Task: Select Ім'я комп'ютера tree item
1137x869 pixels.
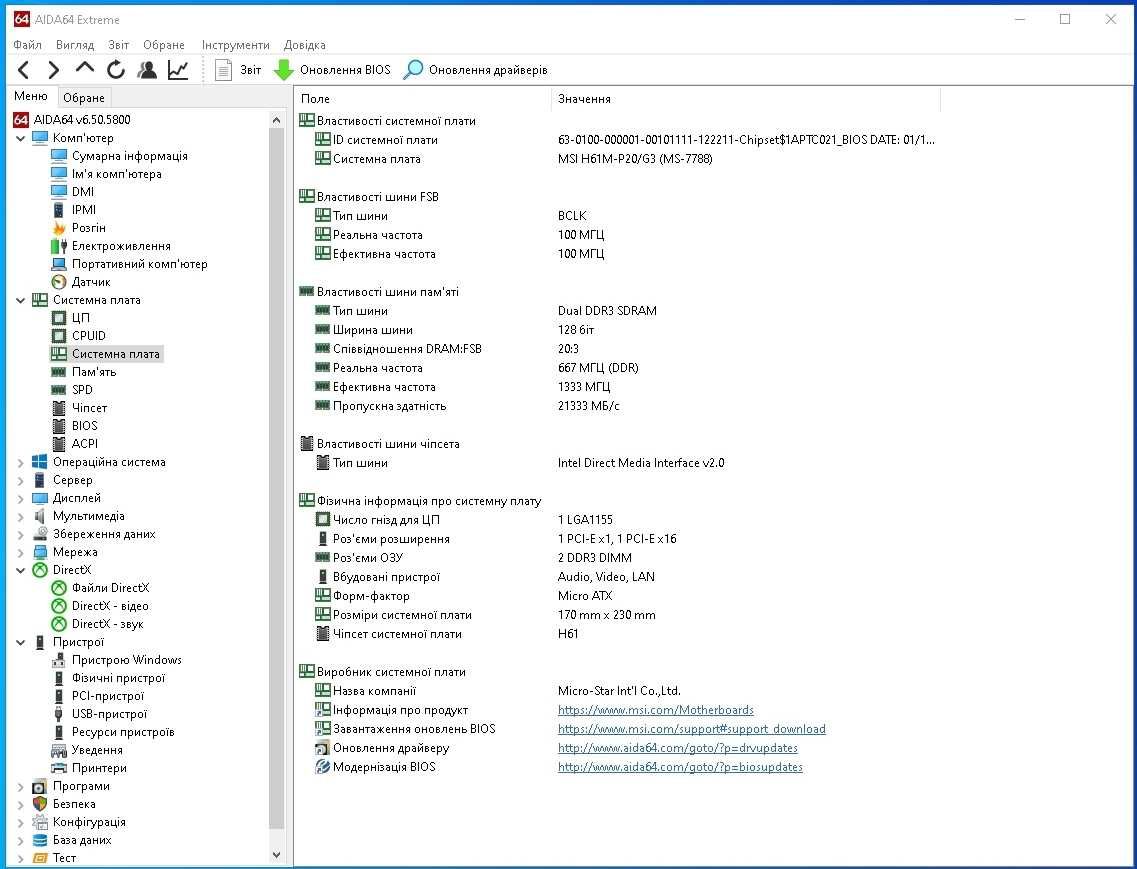Action: pyautogui.click(x=107, y=174)
